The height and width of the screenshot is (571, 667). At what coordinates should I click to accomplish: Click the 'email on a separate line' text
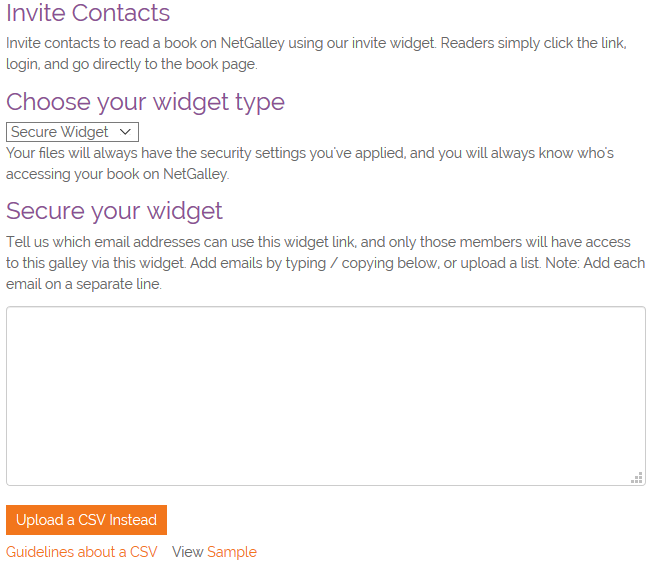point(84,284)
